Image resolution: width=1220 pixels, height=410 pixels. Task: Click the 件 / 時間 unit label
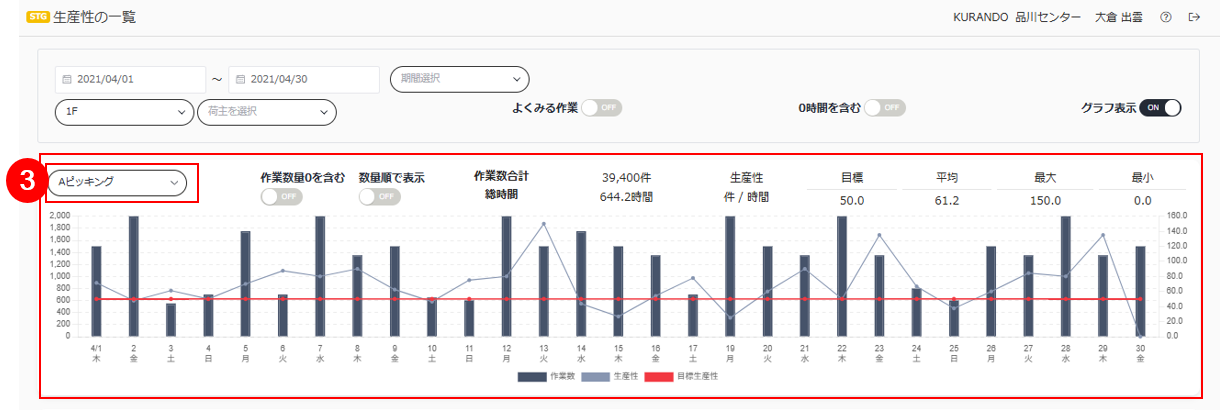[x=747, y=197]
